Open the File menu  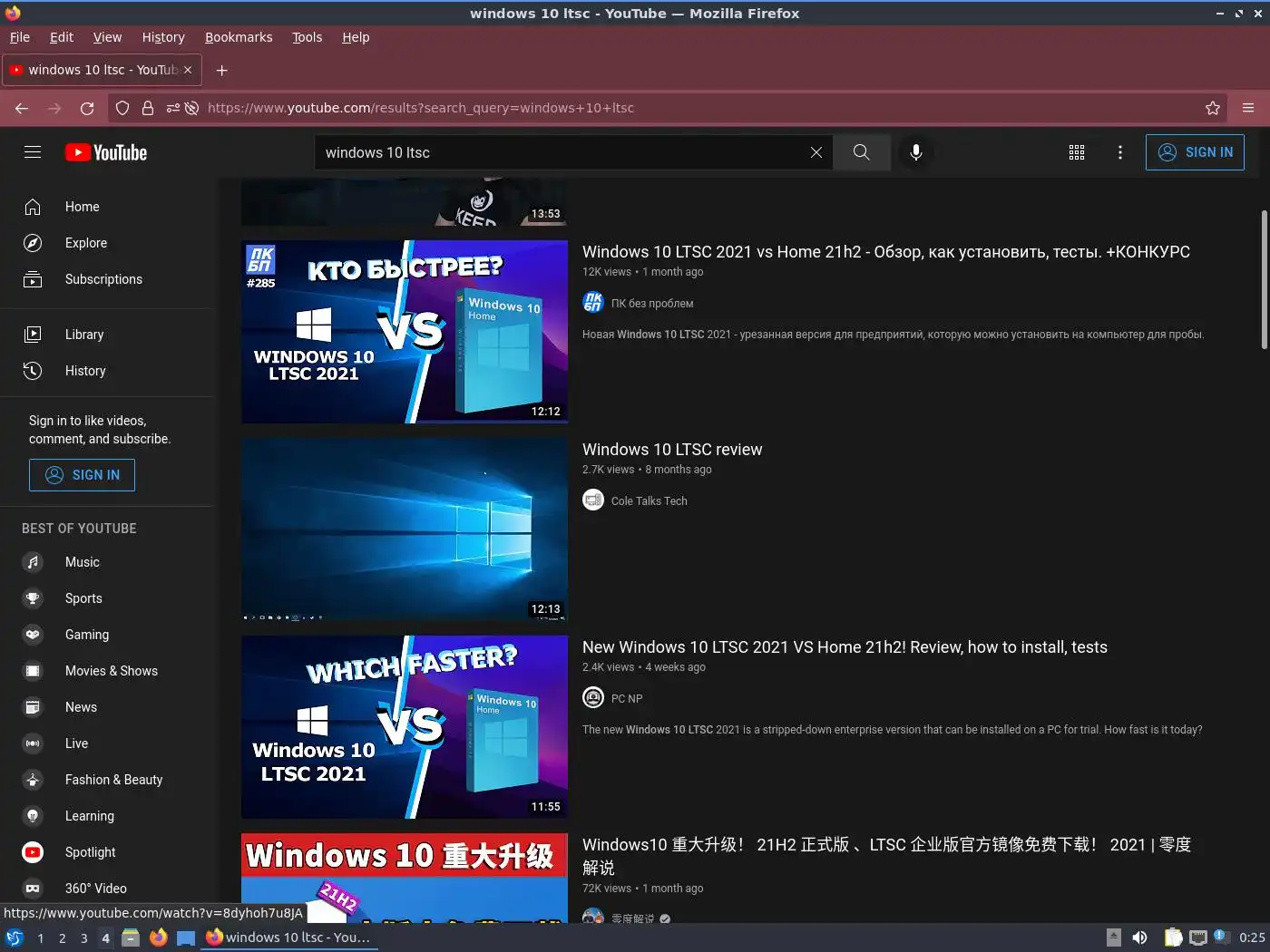[20, 37]
